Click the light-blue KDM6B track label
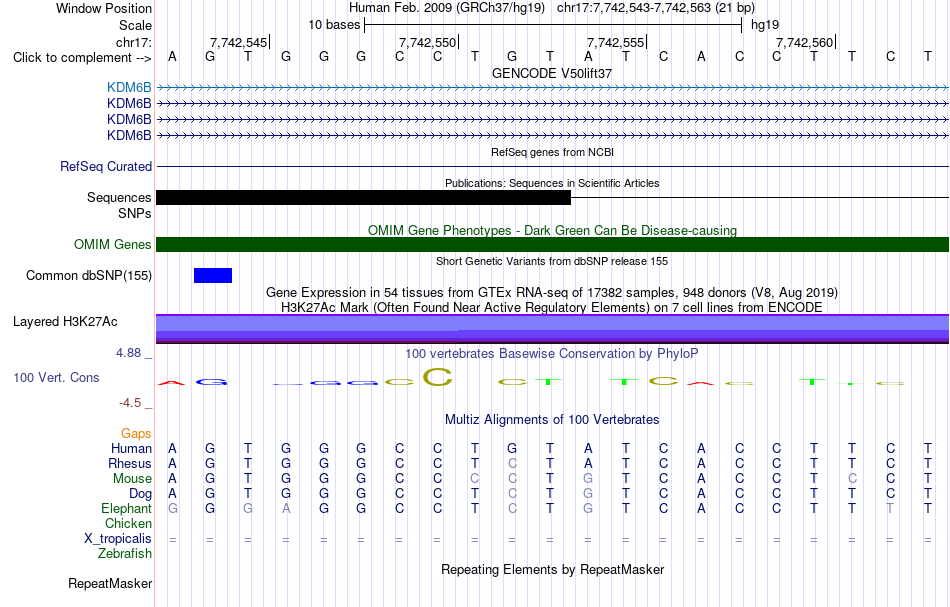The width and height of the screenshot is (950, 607). click(x=129, y=88)
